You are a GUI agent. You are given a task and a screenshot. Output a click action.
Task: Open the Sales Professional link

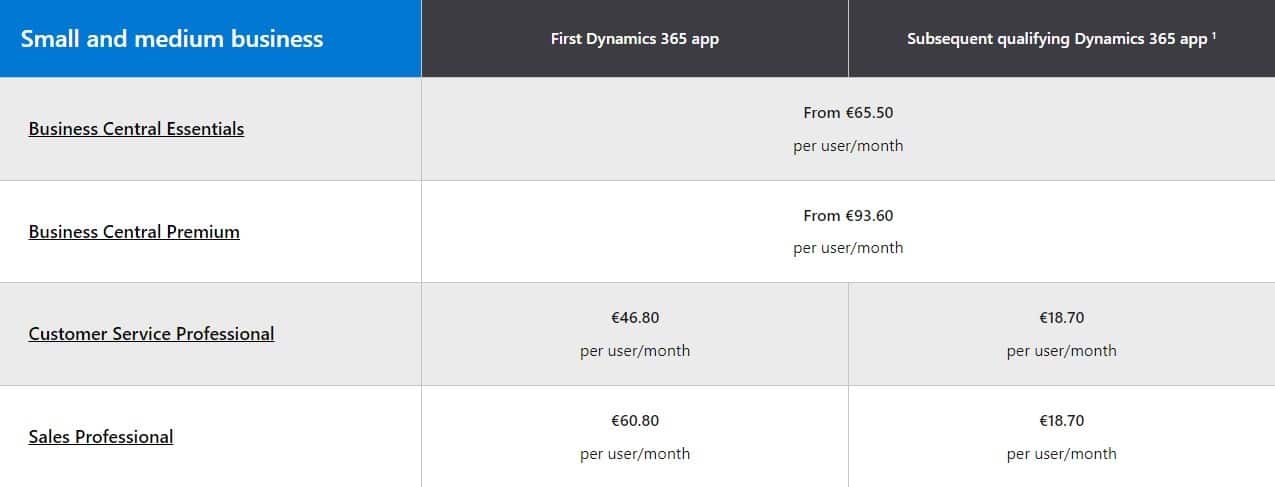coord(101,437)
